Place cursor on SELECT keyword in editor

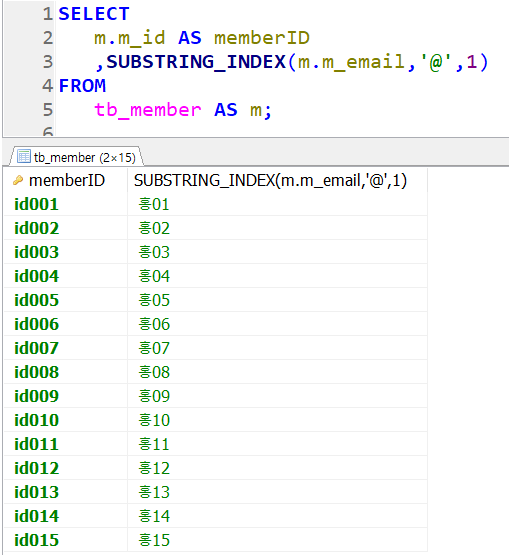(94, 14)
